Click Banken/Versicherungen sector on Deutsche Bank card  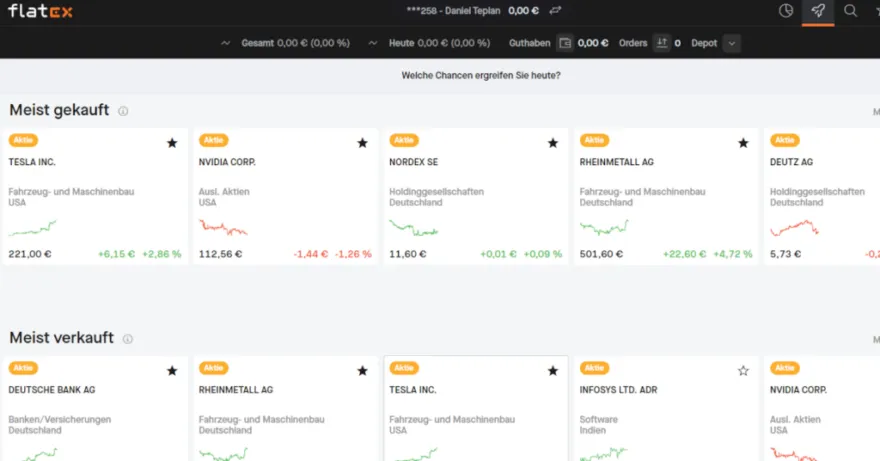coord(59,419)
